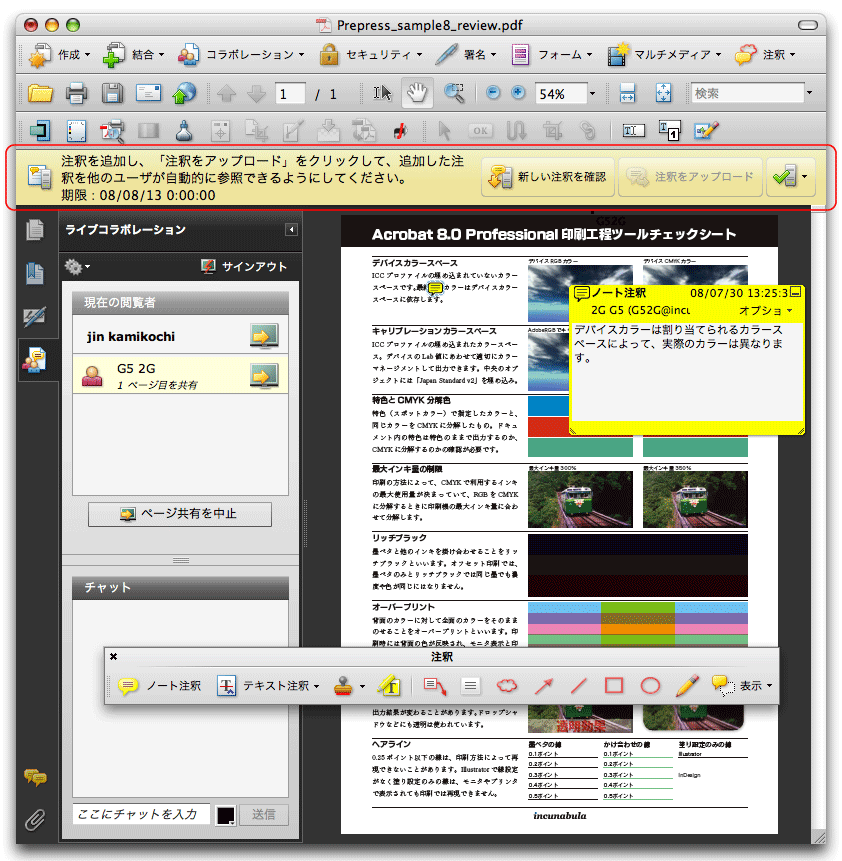Open the 署名 (Sign) menu
The width and height of the screenshot is (842, 861).
point(466,55)
